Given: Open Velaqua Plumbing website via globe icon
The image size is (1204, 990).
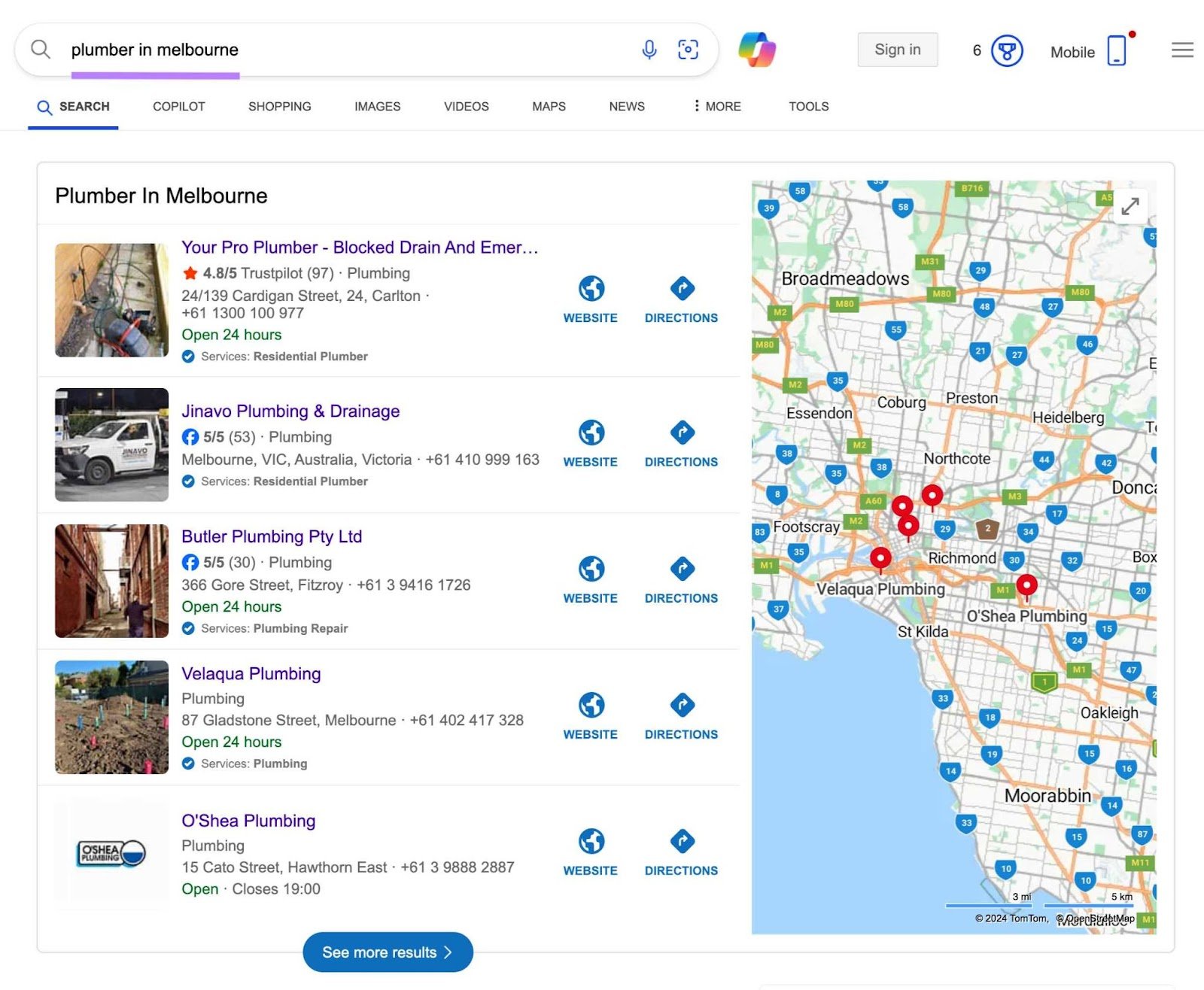Looking at the screenshot, I should [x=591, y=705].
